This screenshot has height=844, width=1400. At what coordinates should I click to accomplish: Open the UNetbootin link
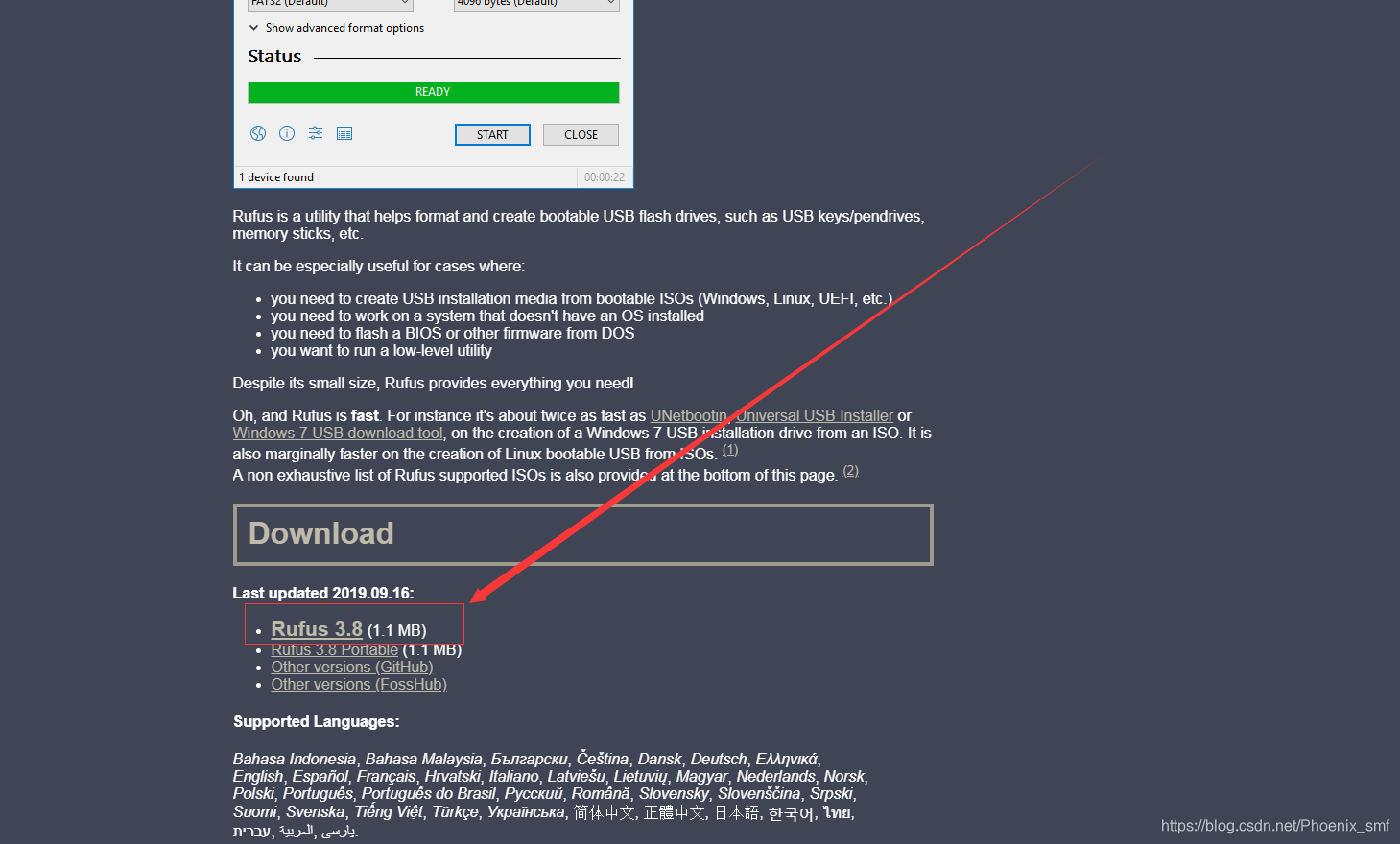tap(689, 415)
